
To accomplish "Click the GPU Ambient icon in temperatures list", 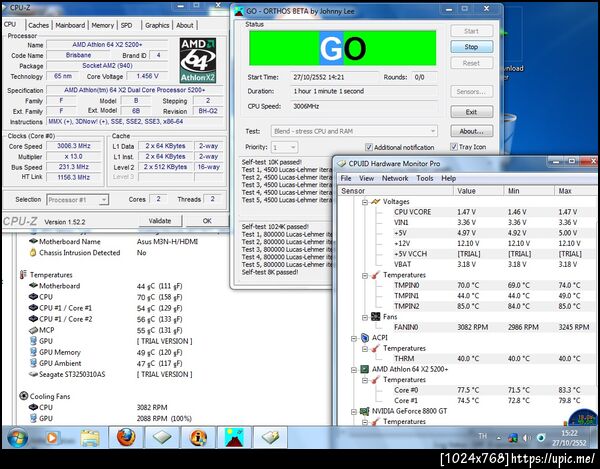I will (x=33, y=363).
